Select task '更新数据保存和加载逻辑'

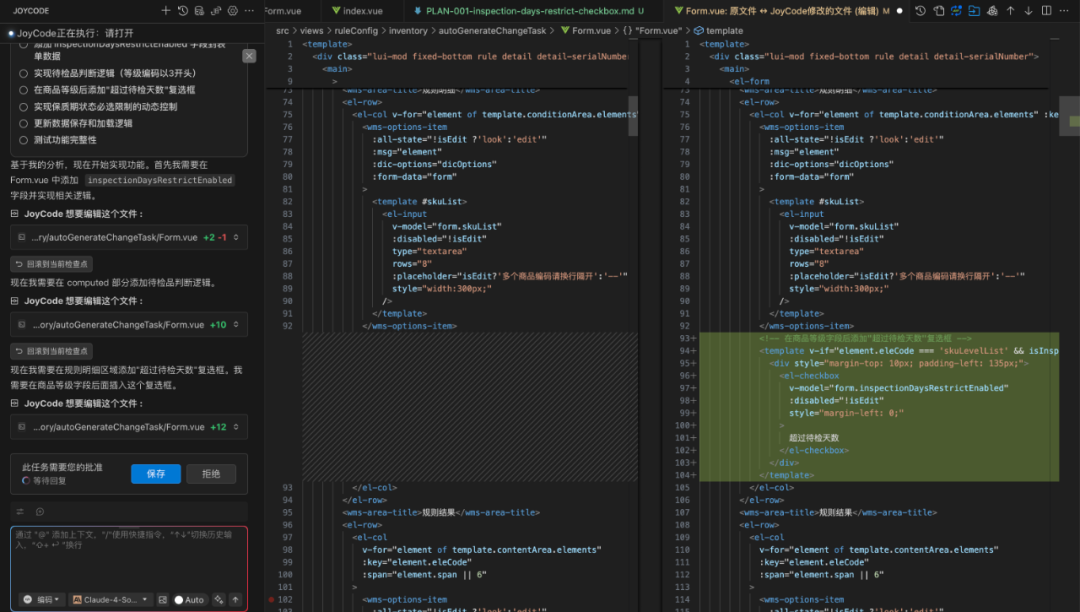[23, 123]
